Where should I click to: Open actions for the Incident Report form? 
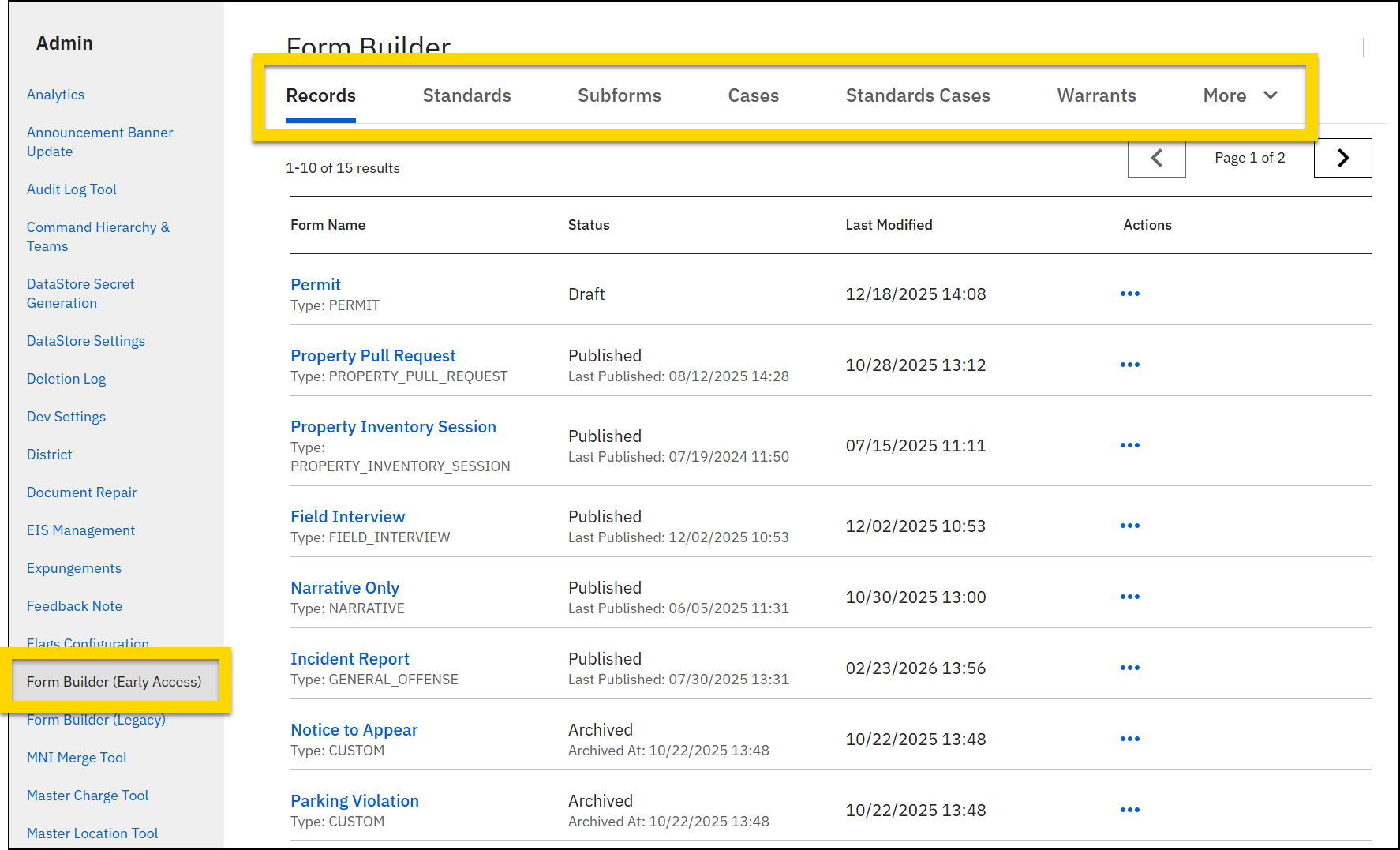(1129, 668)
